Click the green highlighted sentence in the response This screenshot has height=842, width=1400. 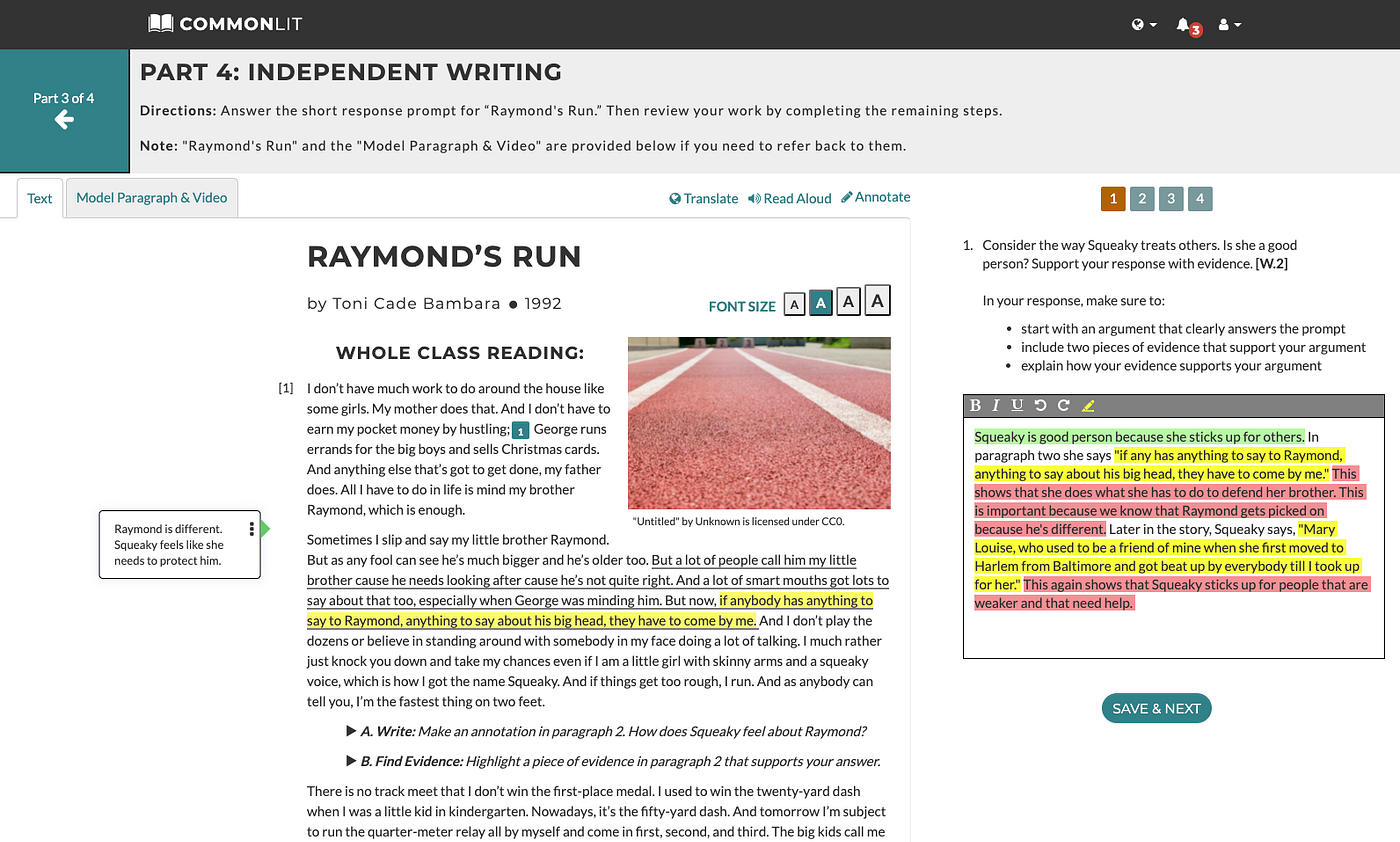pos(1139,437)
